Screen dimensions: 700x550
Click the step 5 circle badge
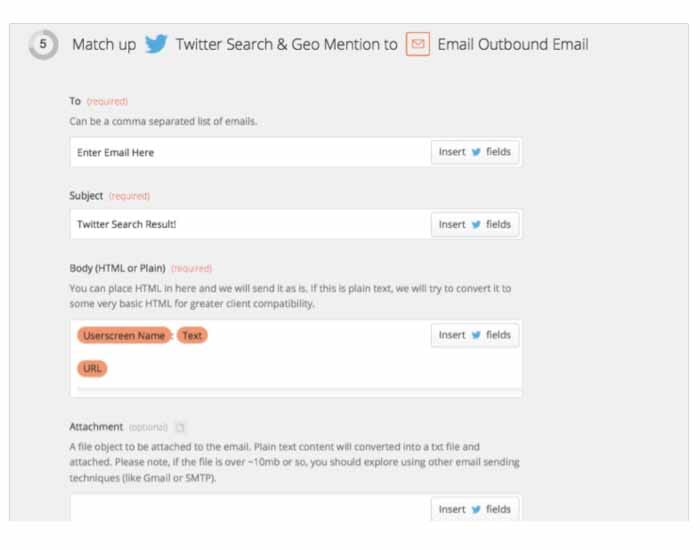[43, 44]
